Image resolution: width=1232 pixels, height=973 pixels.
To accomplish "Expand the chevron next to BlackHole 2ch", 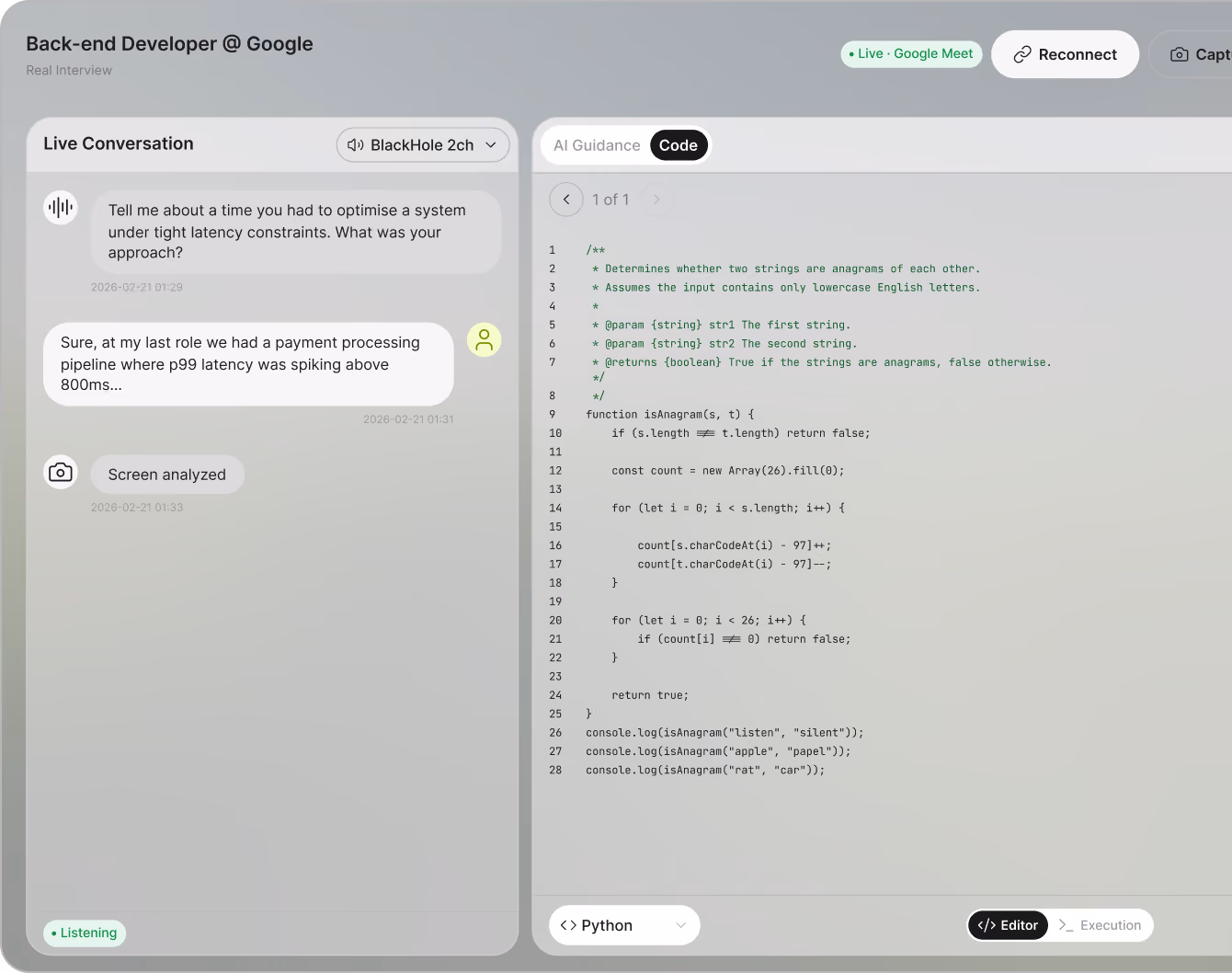I will [x=491, y=145].
